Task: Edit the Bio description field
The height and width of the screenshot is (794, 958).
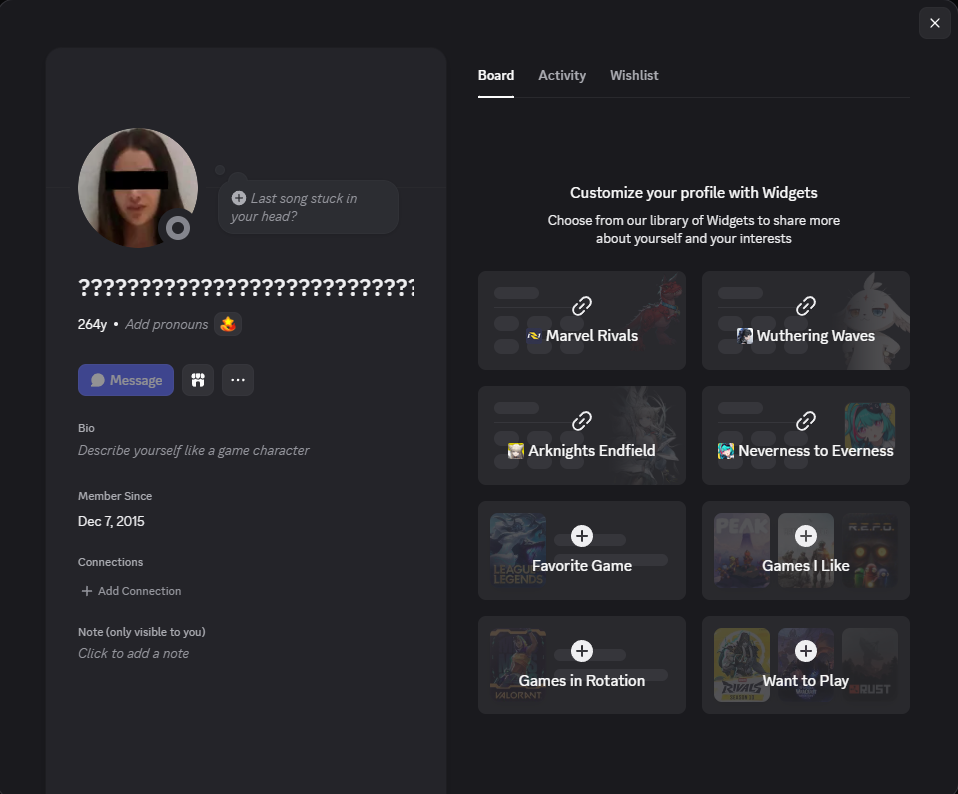Action: (194, 451)
